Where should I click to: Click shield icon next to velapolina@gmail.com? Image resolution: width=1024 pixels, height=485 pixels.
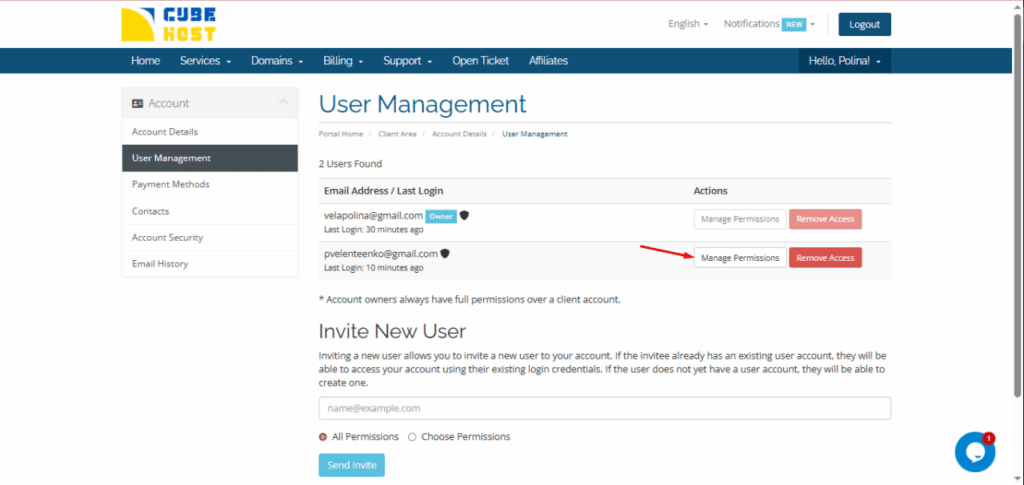(x=465, y=215)
